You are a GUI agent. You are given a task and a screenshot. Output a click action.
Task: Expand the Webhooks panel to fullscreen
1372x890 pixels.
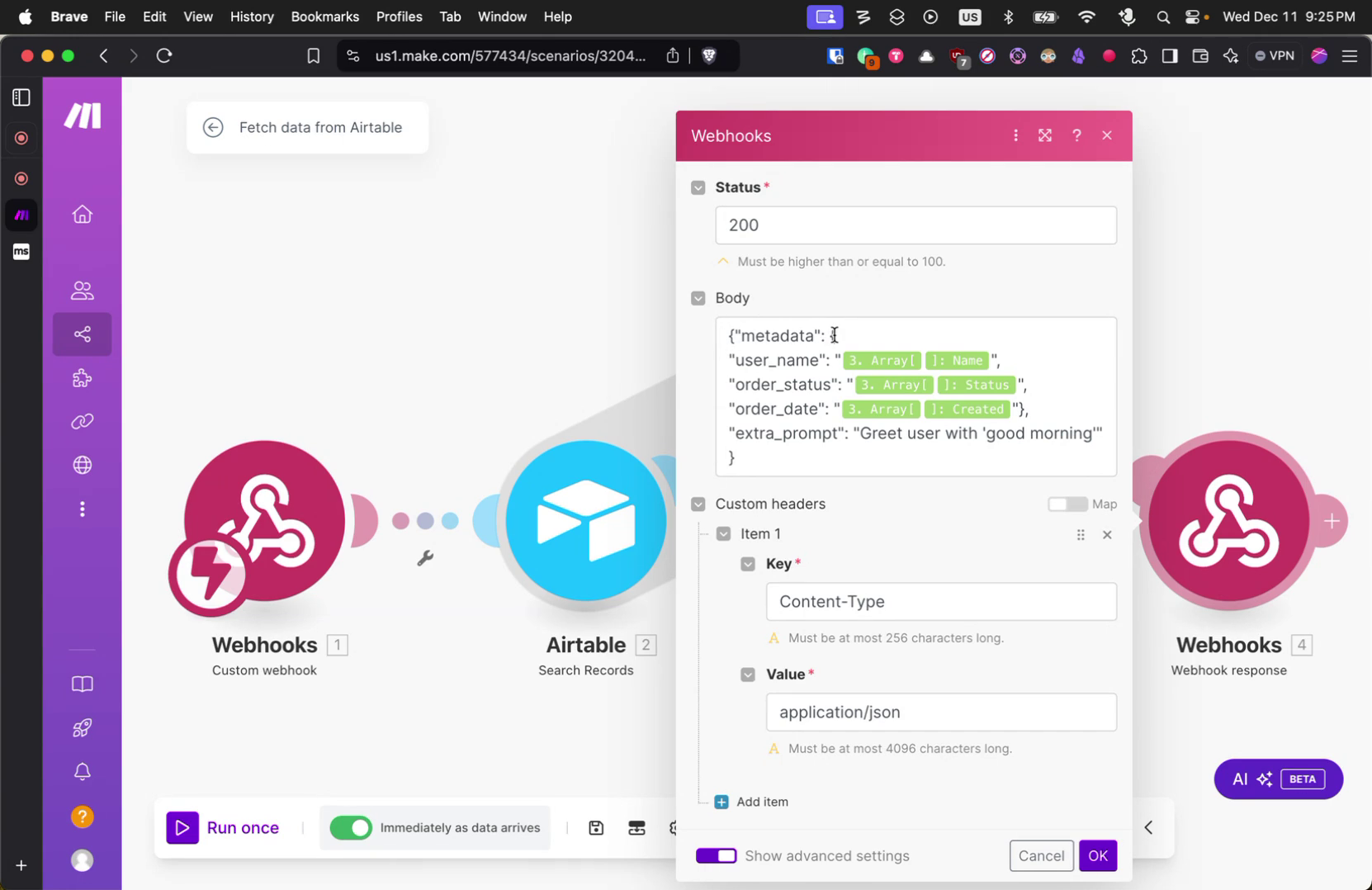pos(1045,135)
